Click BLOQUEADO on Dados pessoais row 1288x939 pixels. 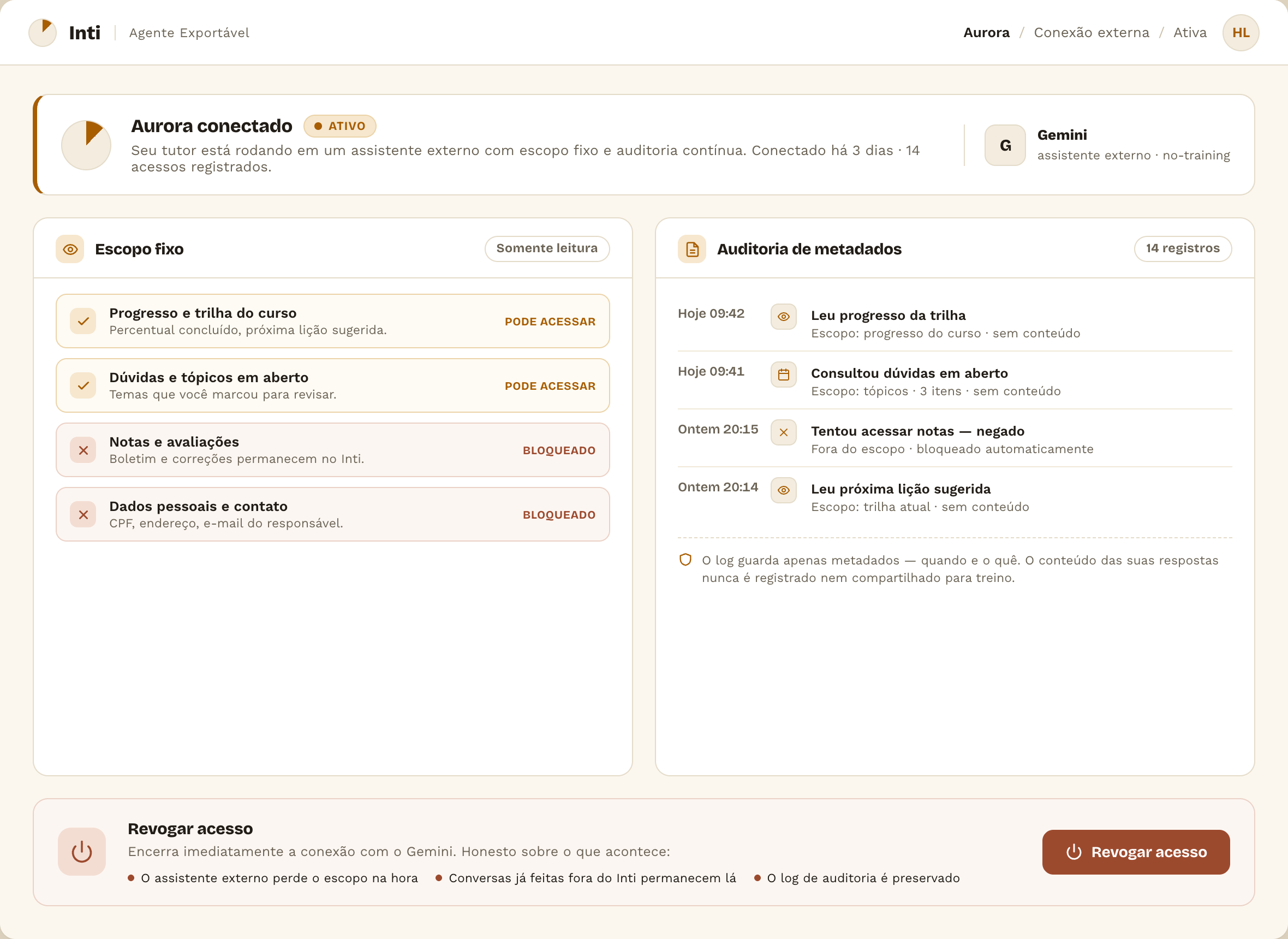coord(559,514)
